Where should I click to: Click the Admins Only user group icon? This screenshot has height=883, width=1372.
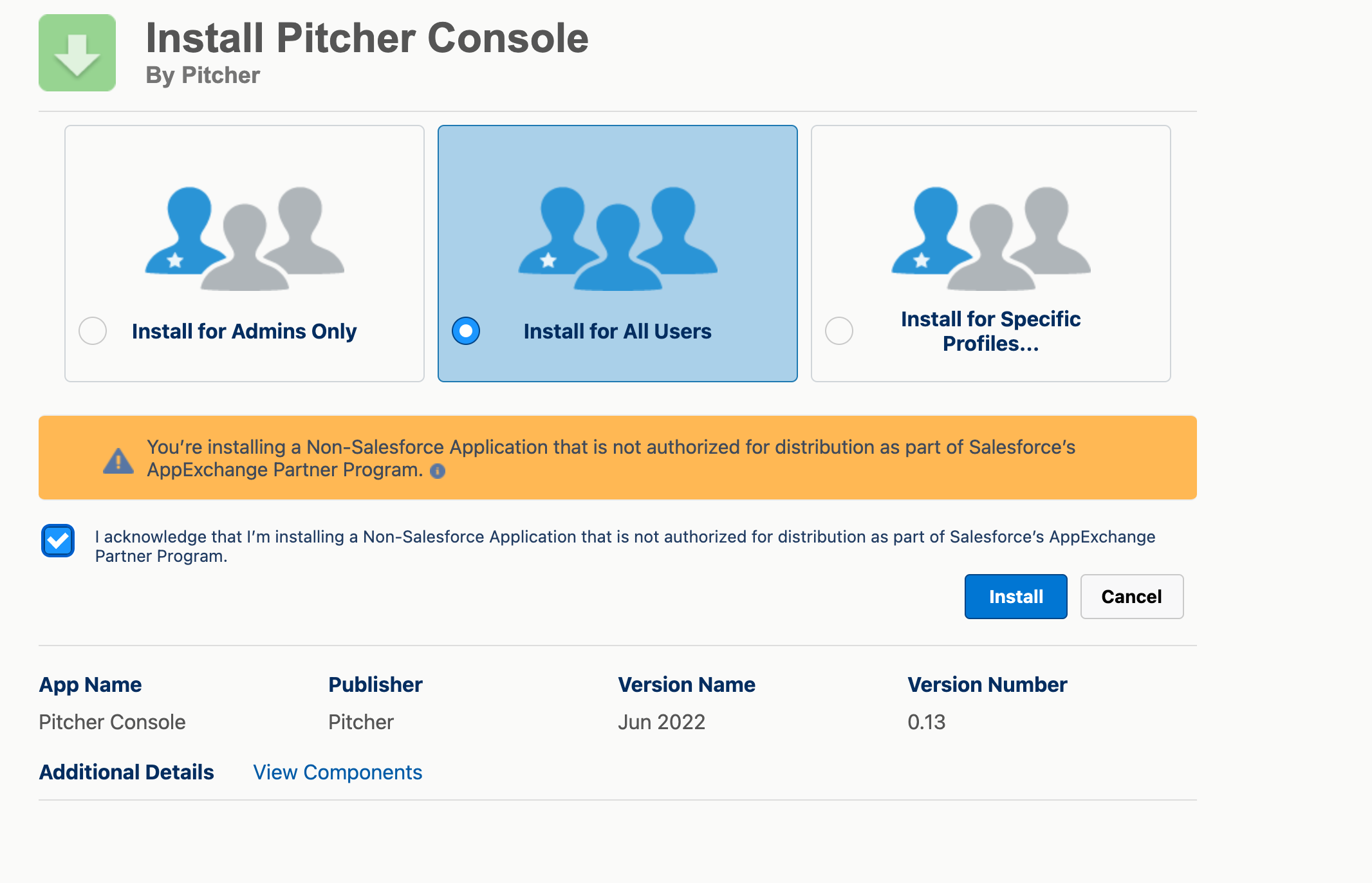[x=245, y=238]
